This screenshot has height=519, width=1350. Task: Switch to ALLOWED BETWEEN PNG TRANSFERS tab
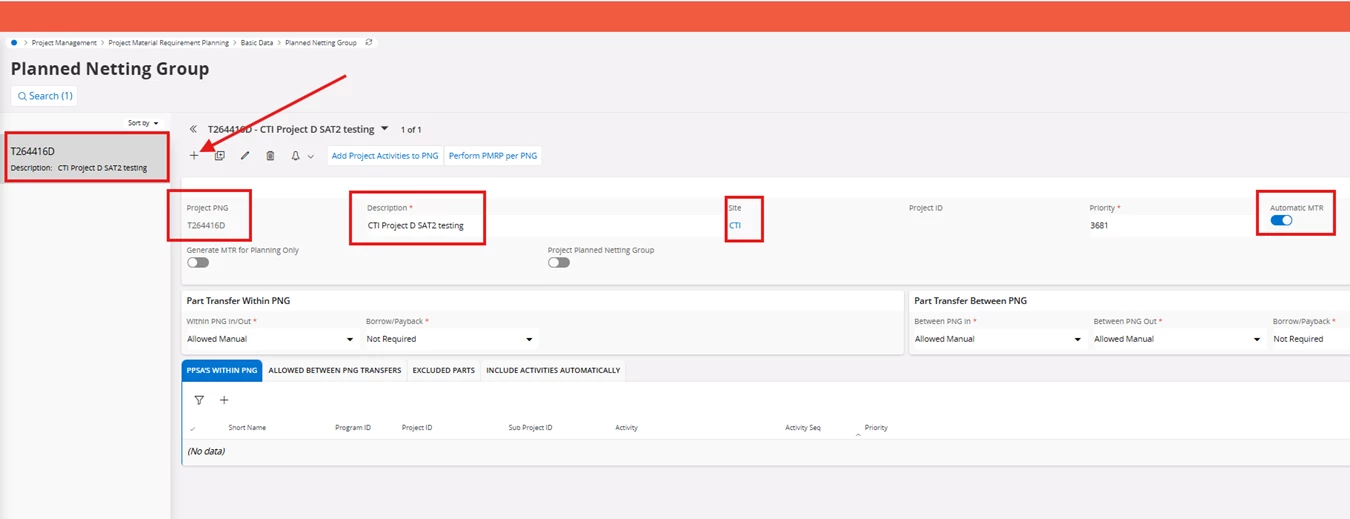[335, 370]
